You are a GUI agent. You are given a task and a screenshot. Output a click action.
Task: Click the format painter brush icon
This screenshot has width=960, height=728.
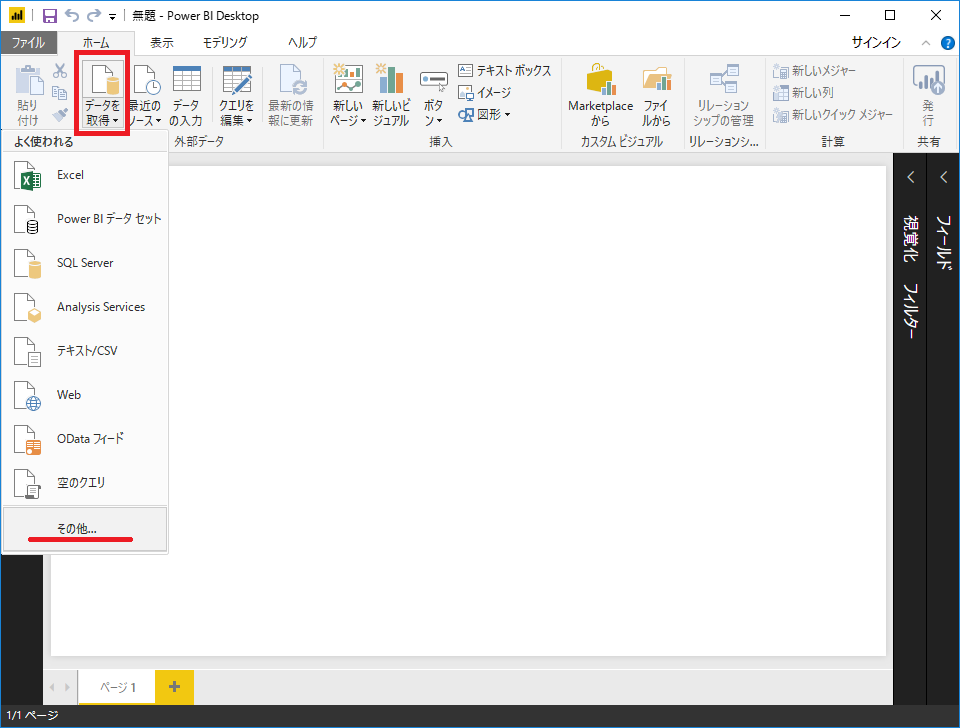click(x=60, y=114)
